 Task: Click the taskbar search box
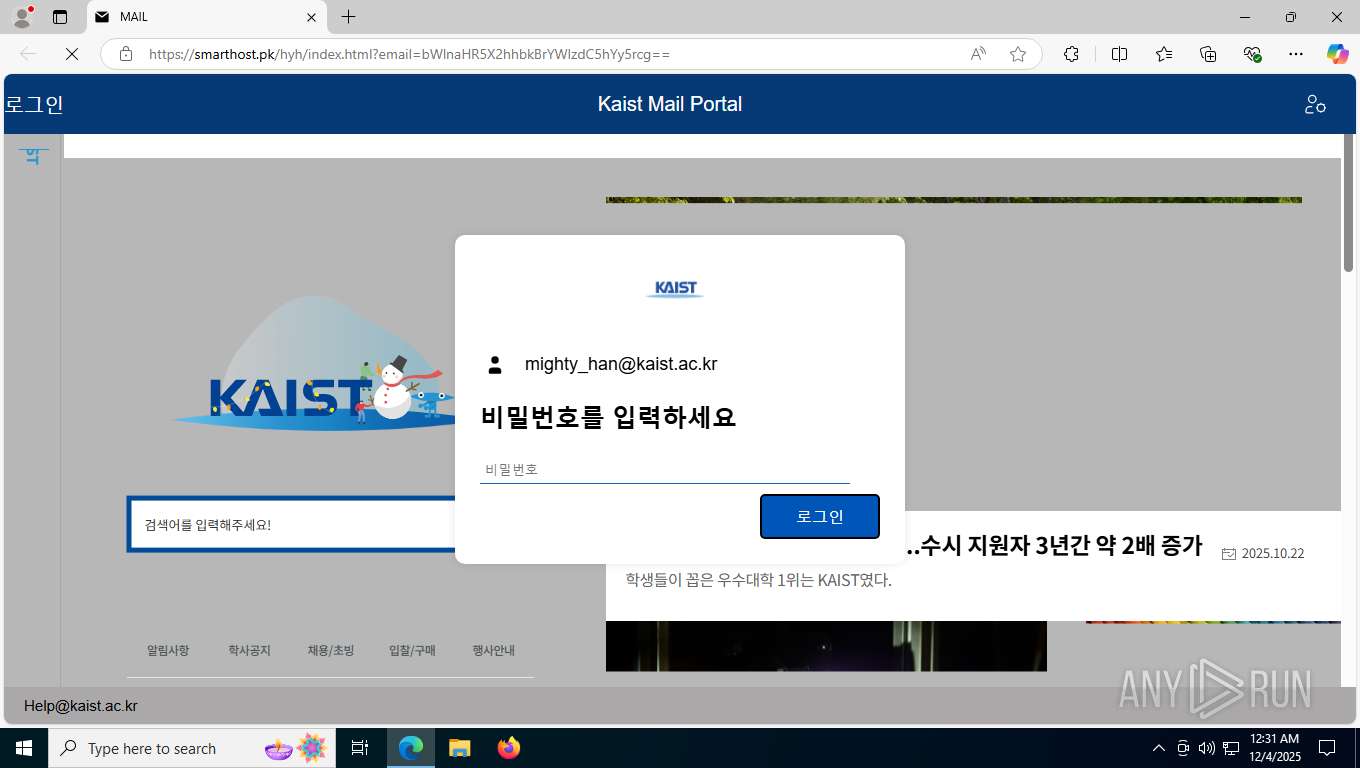click(192, 748)
